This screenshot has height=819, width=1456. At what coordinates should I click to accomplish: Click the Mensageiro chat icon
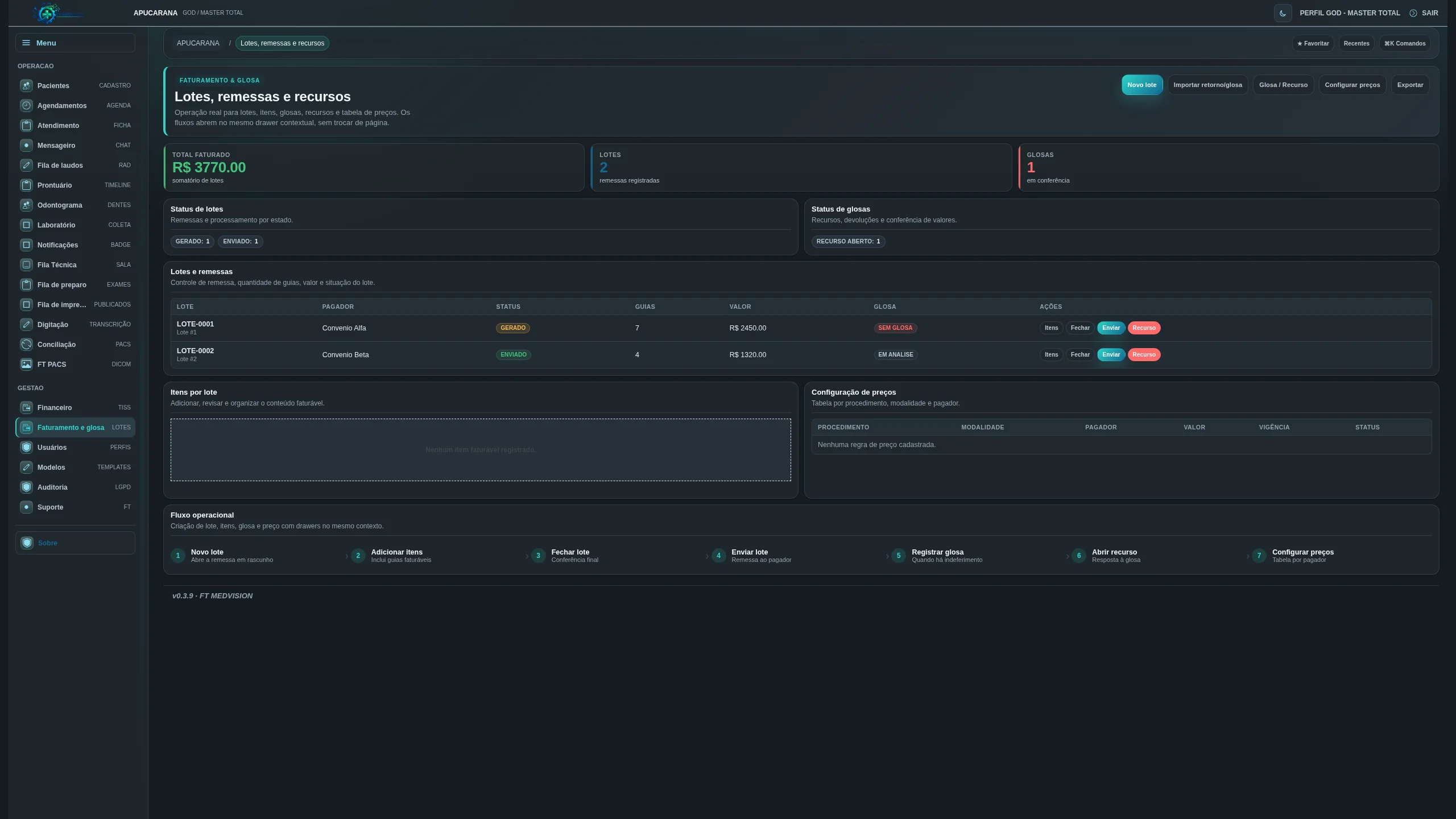(x=26, y=146)
